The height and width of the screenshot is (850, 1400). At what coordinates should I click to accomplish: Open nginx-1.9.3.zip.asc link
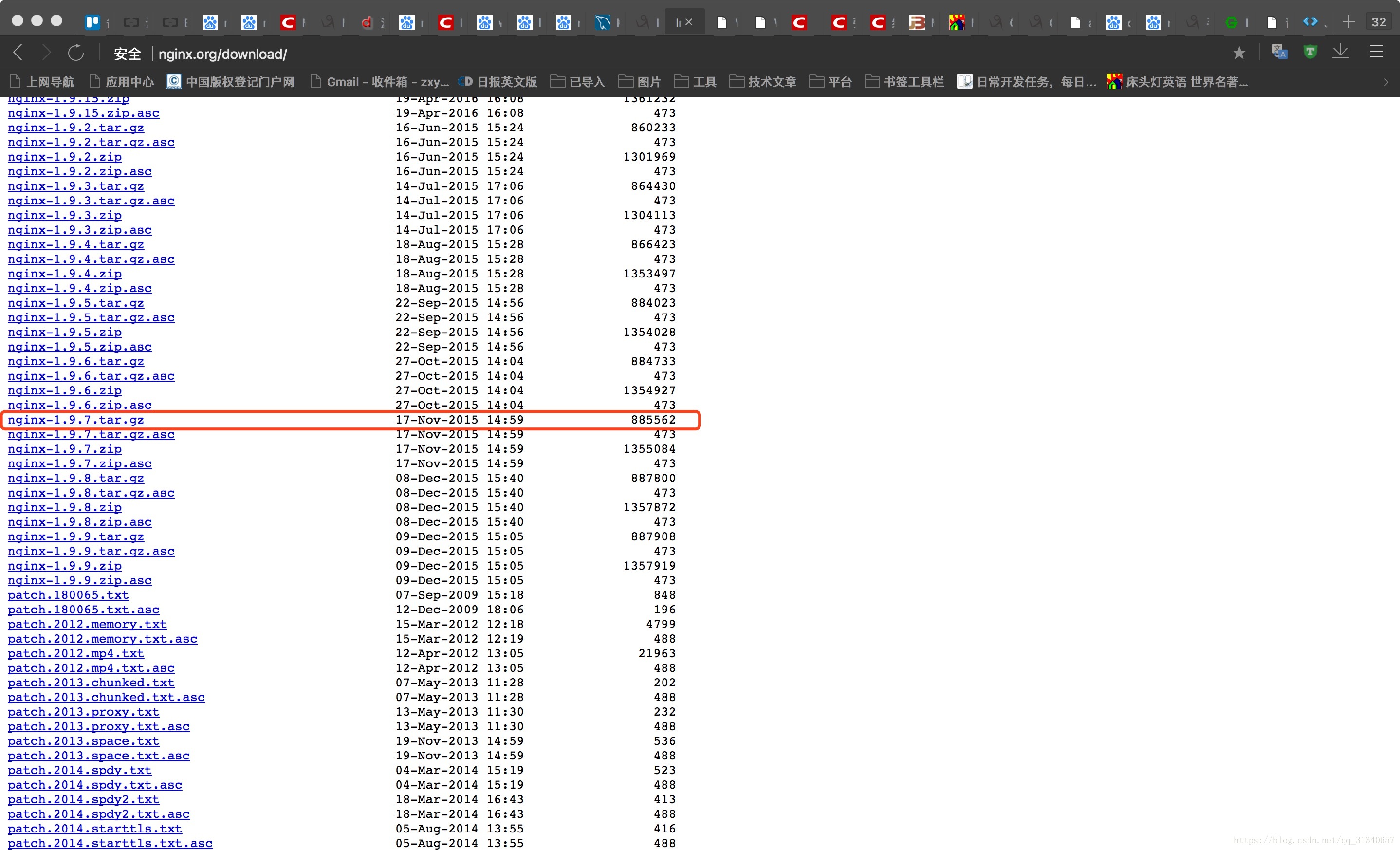point(79,230)
